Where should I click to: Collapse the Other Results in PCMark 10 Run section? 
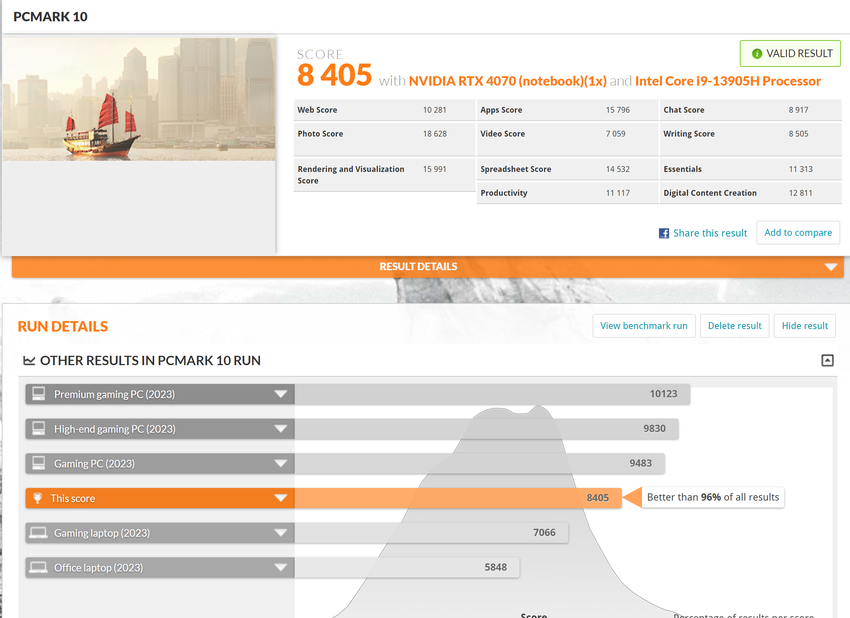[x=827, y=360]
